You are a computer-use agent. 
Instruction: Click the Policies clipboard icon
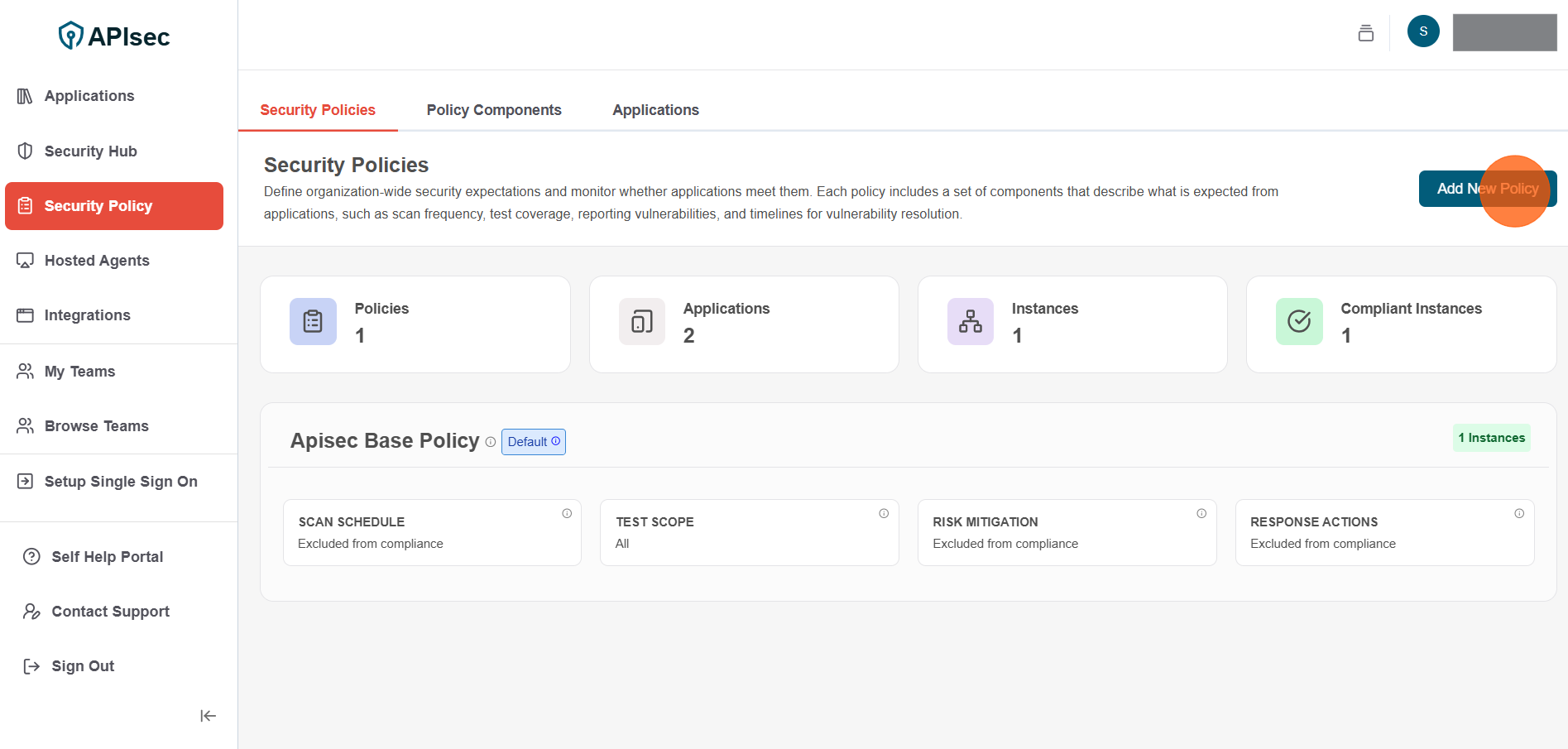[x=313, y=321]
